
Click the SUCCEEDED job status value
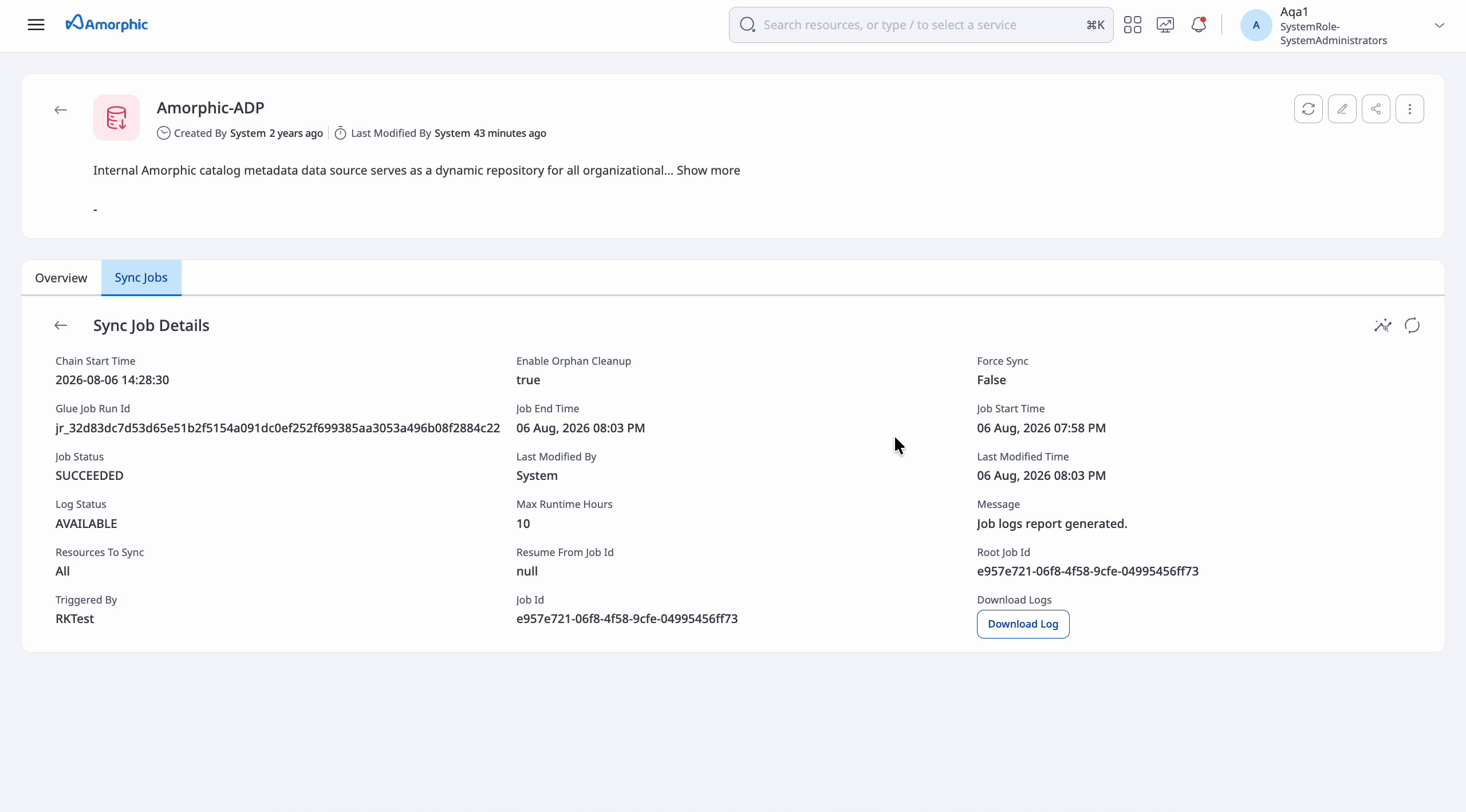click(89, 476)
